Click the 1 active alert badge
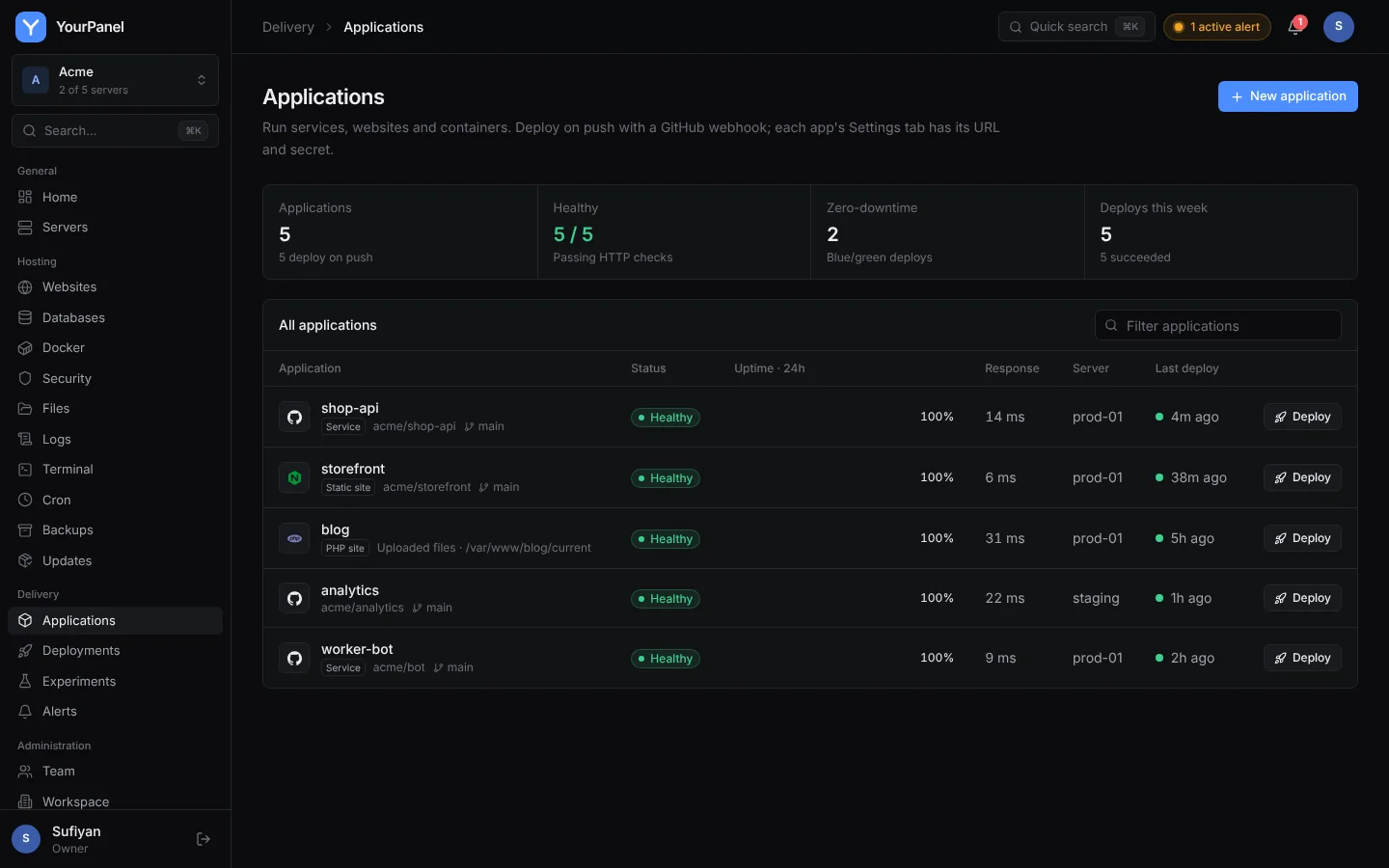Viewport: 1389px width, 868px height. click(1217, 27)
